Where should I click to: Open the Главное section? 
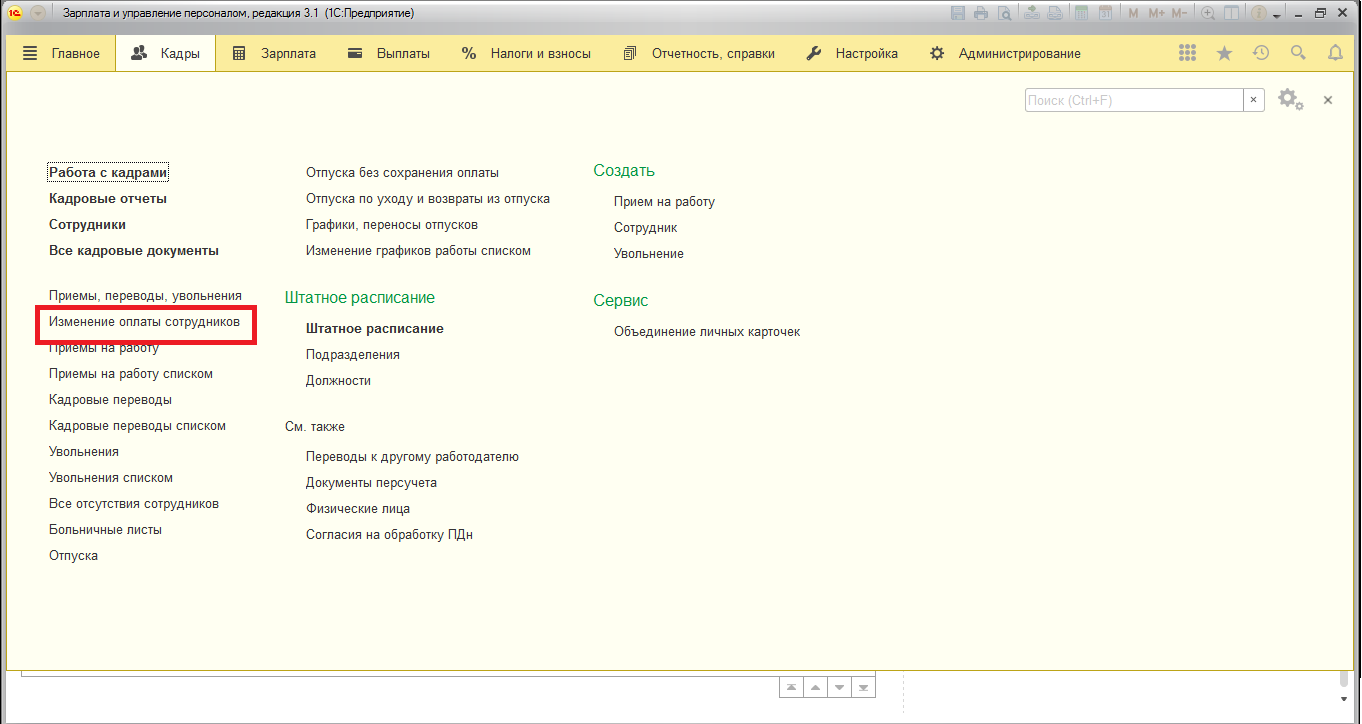click(61, 53)
